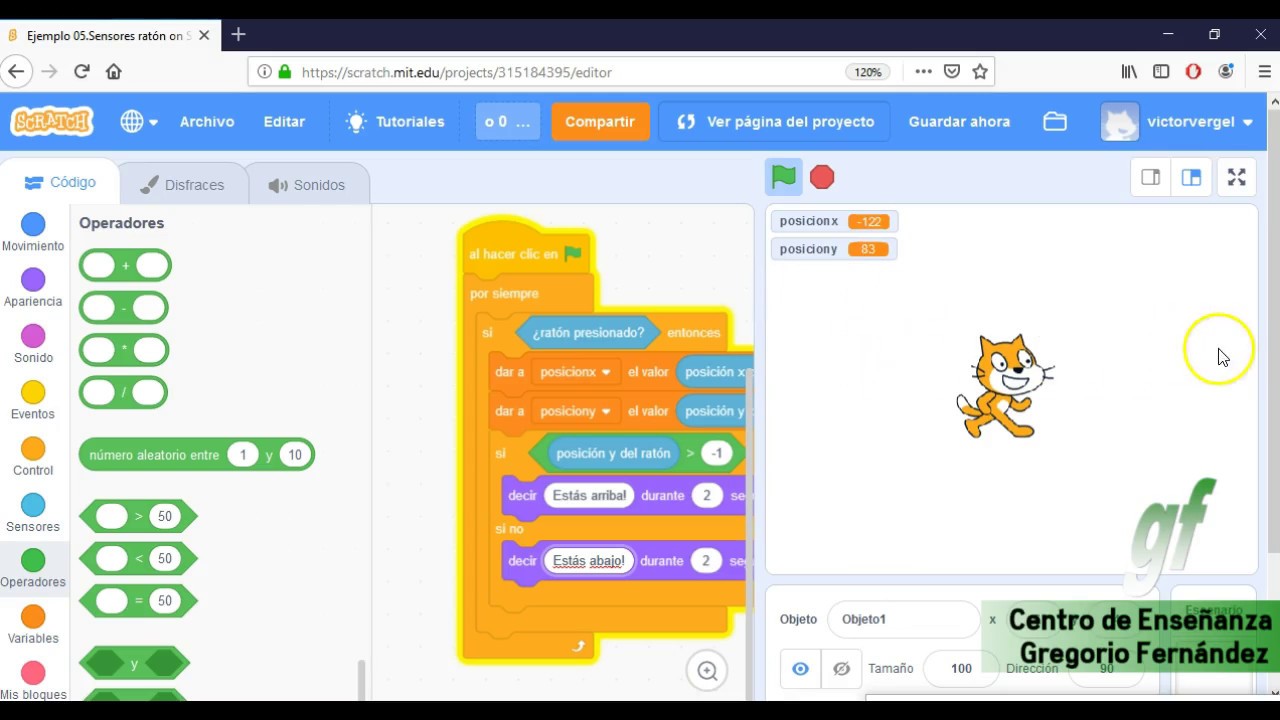Open Tutoriales with lightbulb icon
Screen dimensions: 1280x720
395,121
